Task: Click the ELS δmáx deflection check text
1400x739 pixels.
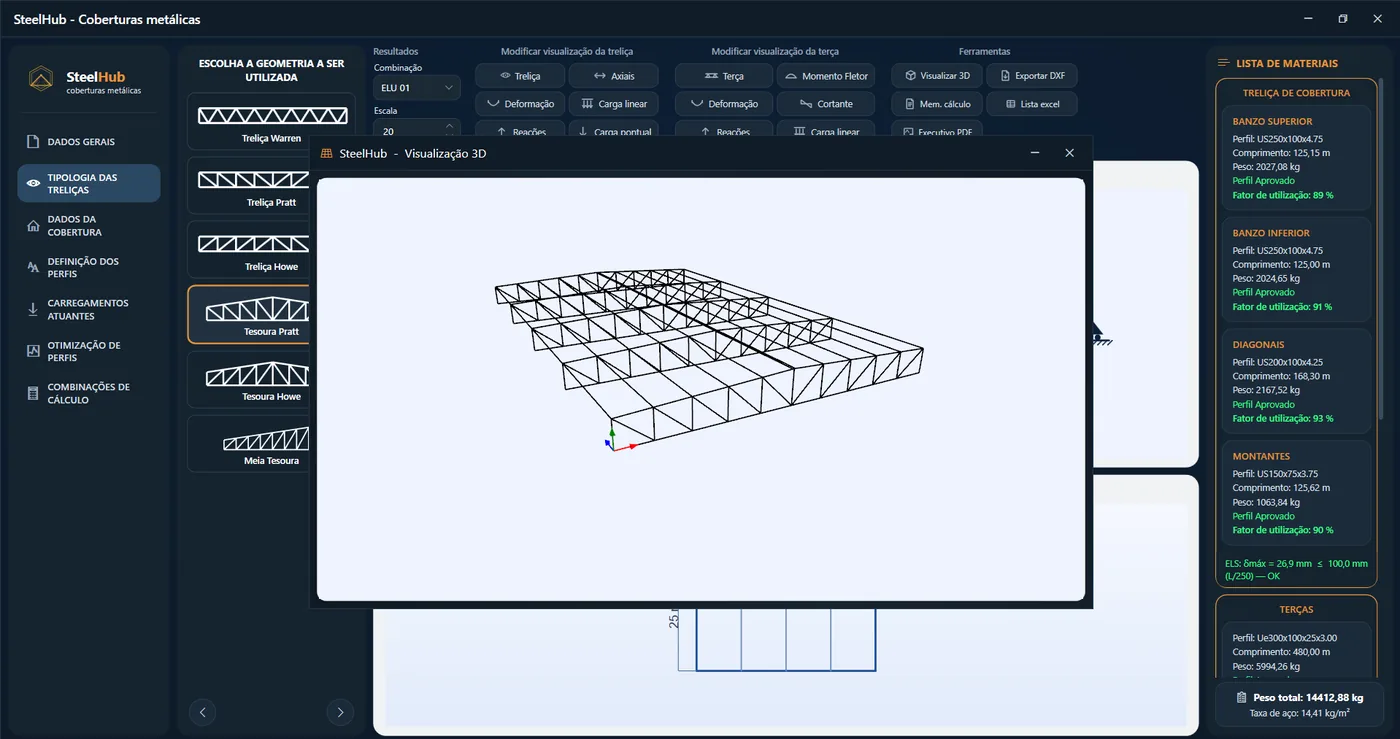Action: click(1296, 570)
